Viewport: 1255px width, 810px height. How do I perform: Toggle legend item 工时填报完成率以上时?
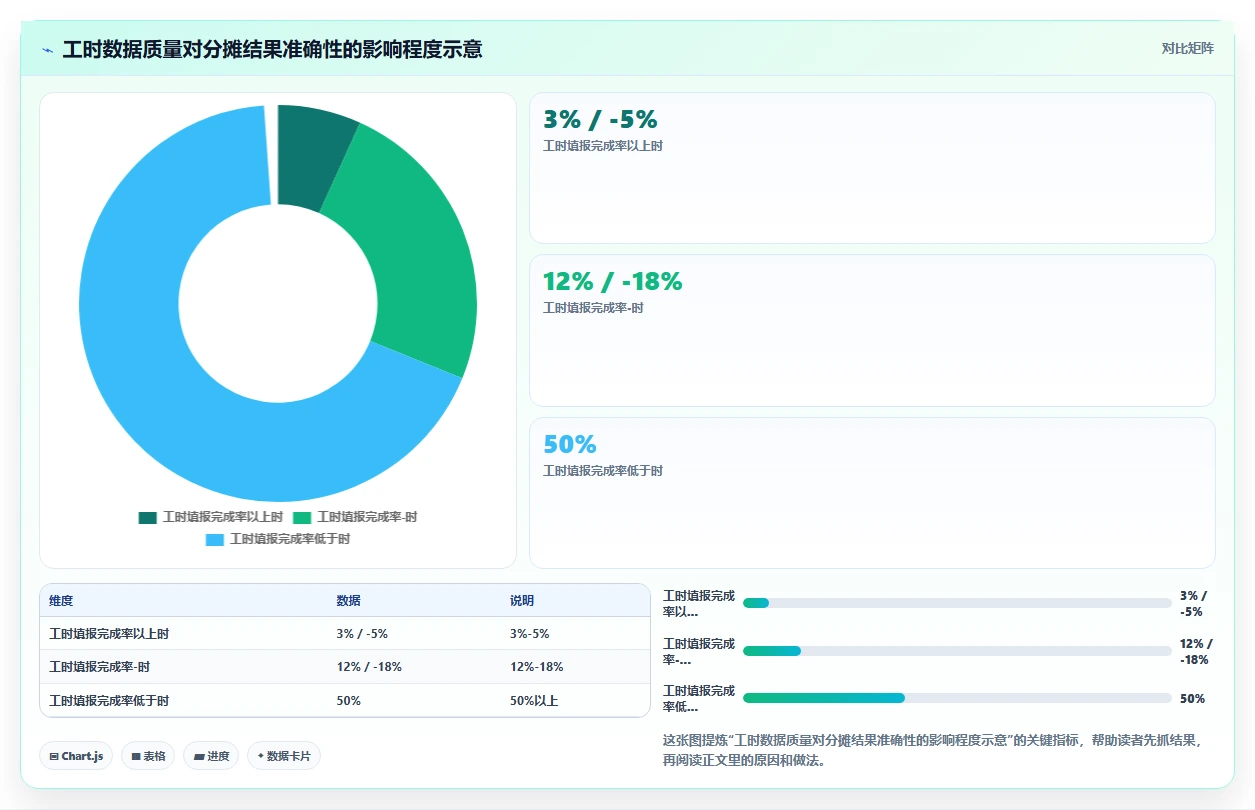[x=211, y=517]
